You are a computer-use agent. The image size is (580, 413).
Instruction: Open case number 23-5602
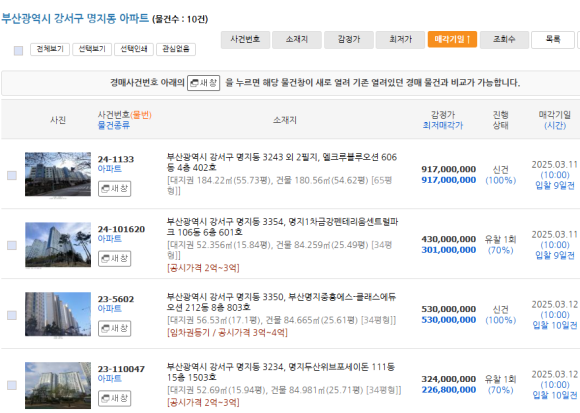[116, 299]
